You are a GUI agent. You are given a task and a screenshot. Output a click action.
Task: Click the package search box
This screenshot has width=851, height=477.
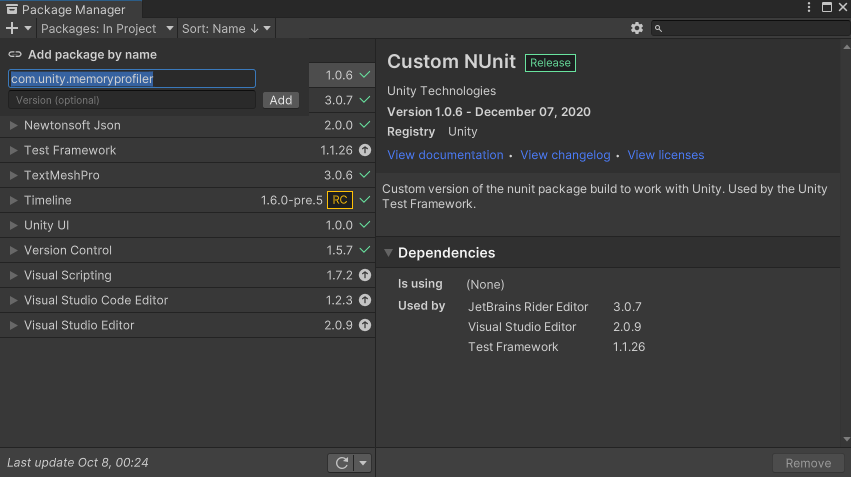751,29
